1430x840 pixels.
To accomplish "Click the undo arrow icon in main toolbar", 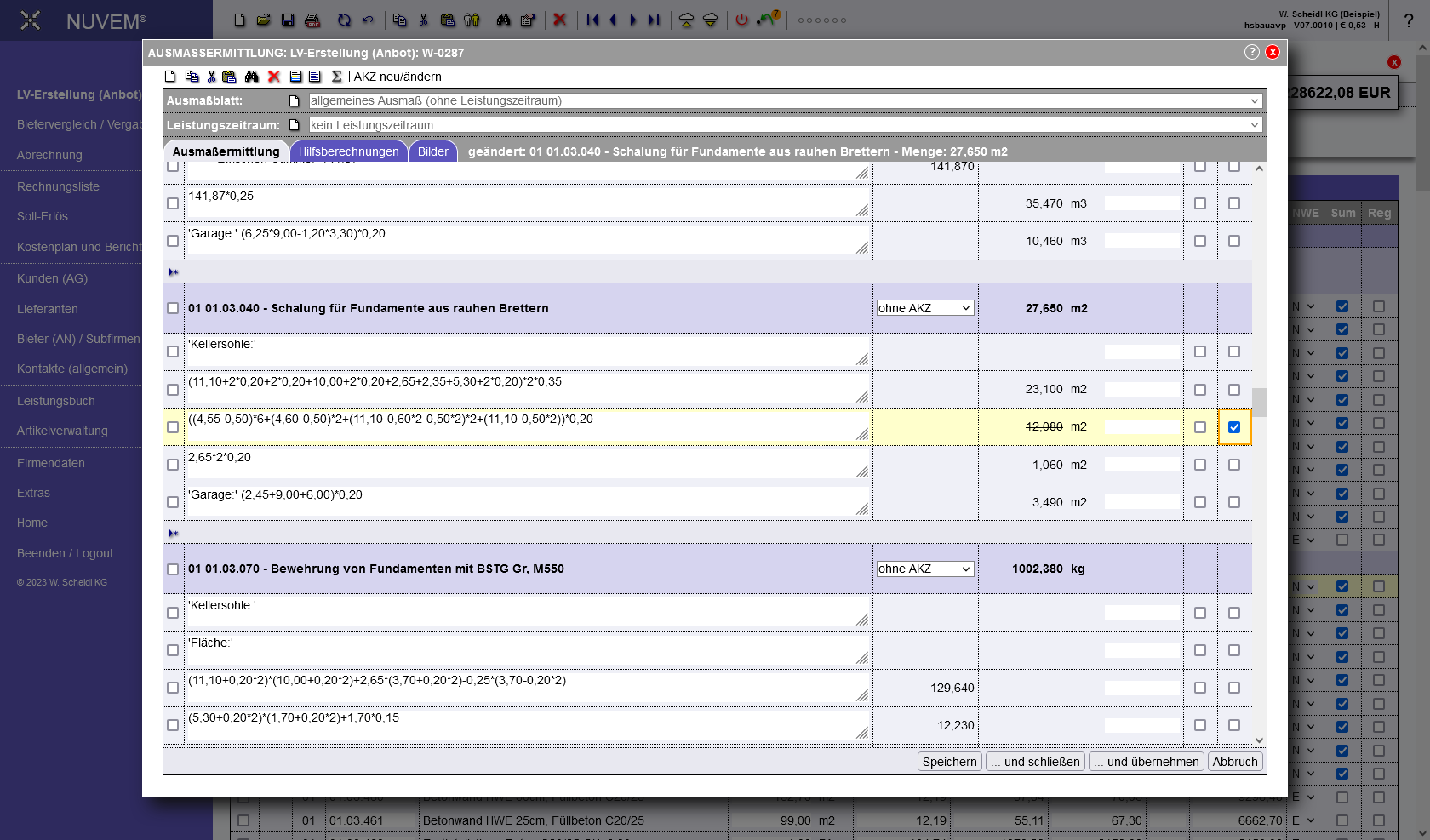I will click(368, 20).
